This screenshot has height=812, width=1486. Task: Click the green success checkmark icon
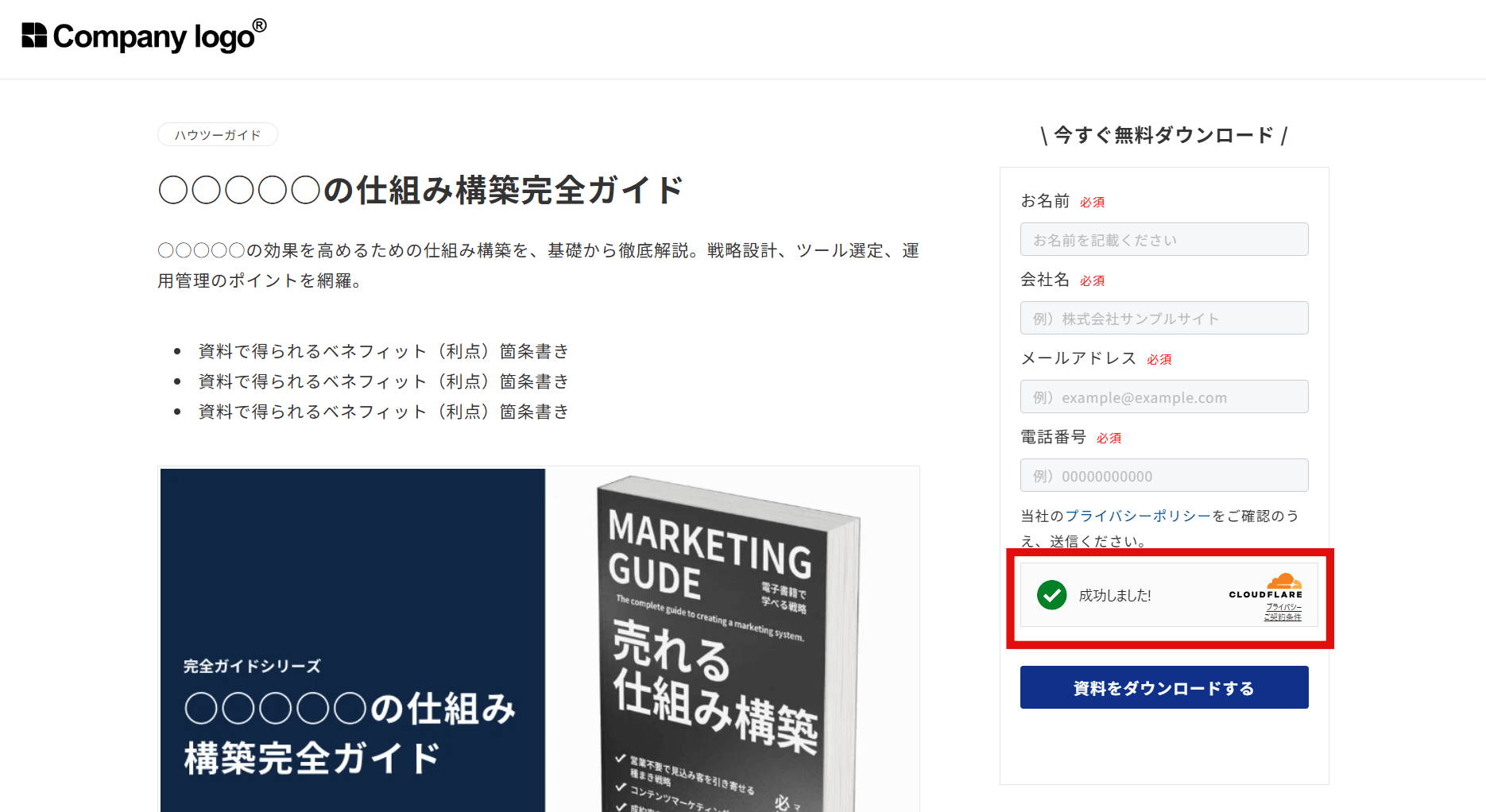1051,595
